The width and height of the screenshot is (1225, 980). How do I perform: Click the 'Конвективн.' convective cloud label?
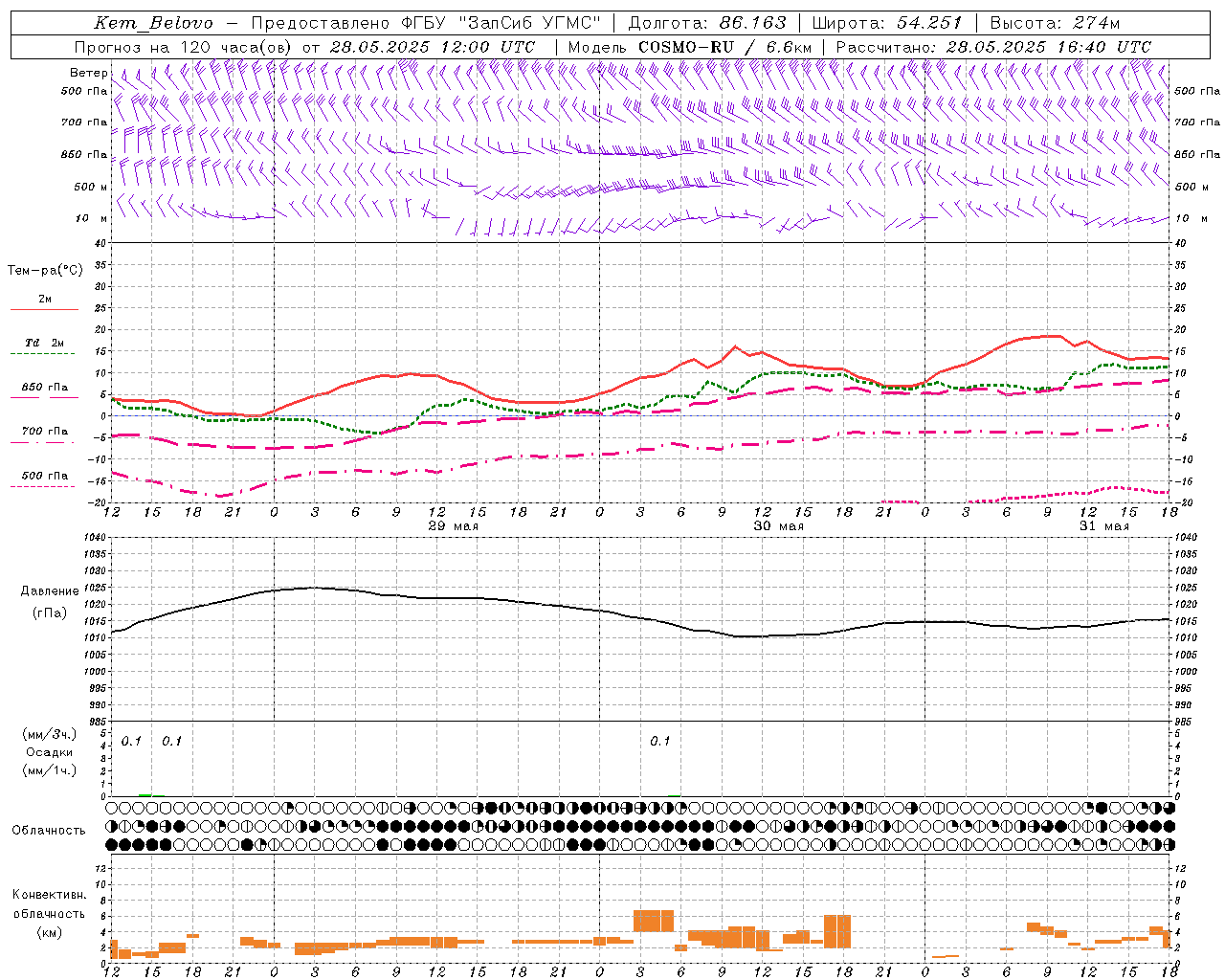point(49,895)
